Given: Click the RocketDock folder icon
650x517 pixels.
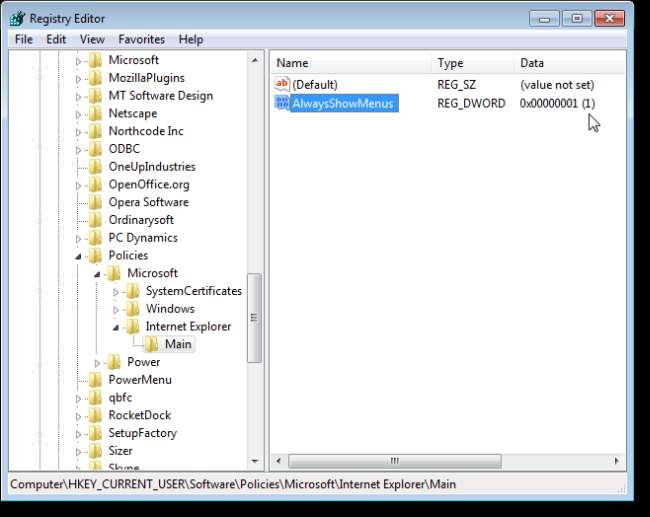Looking at the screenshot, I should [96, 415].
